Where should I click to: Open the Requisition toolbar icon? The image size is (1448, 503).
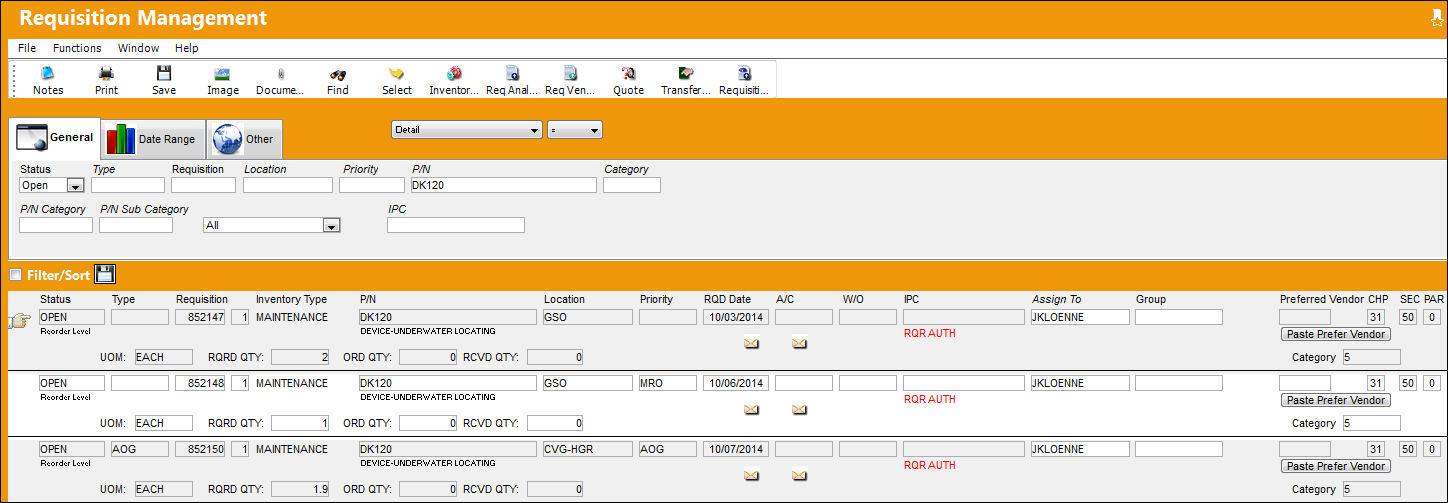744,73
